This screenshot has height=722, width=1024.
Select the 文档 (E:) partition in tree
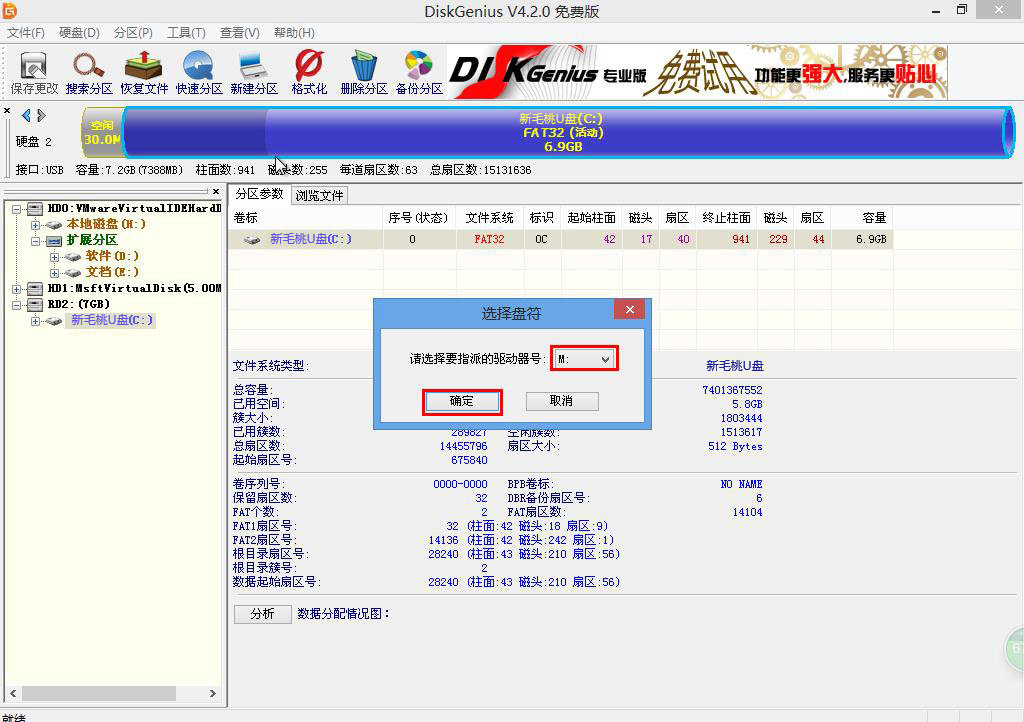coord(112,272)
